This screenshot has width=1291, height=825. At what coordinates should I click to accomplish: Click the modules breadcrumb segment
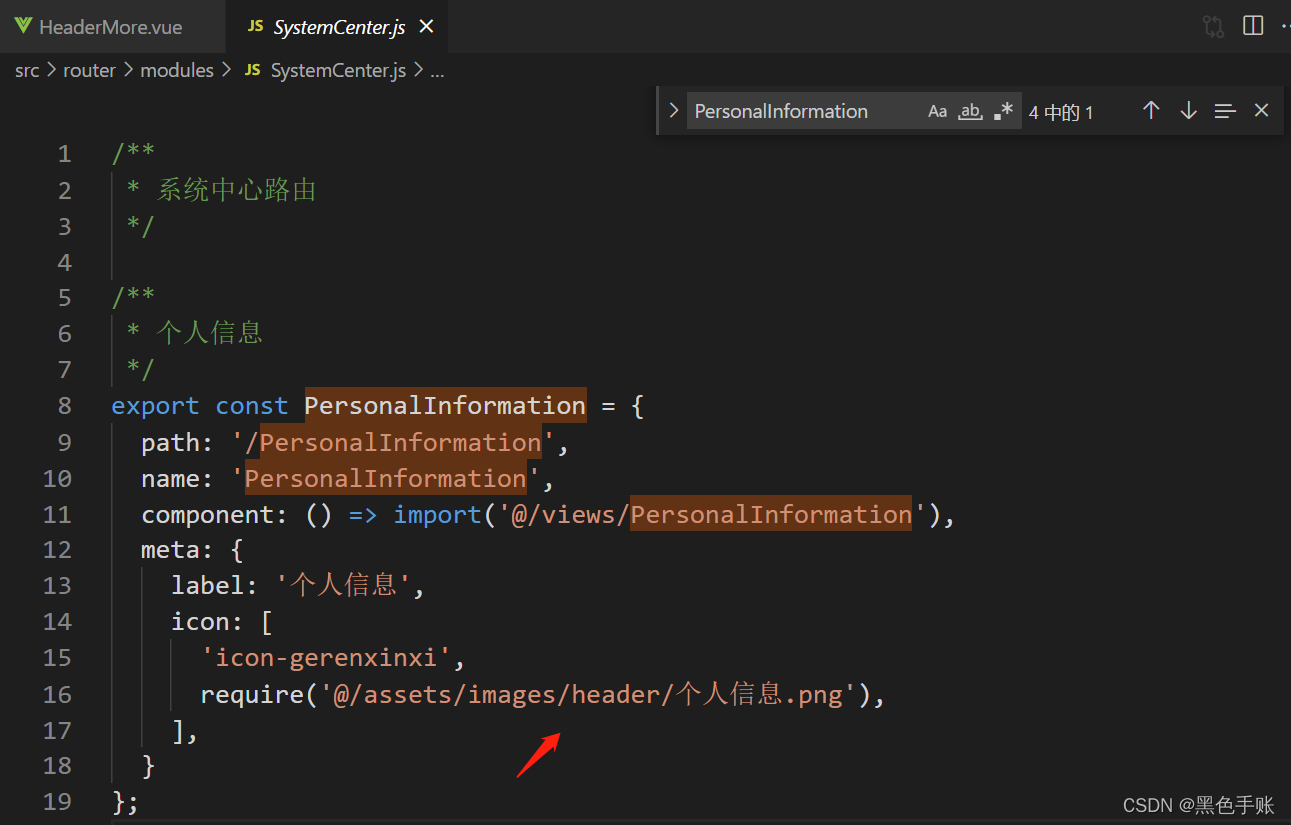pos(177,70)
